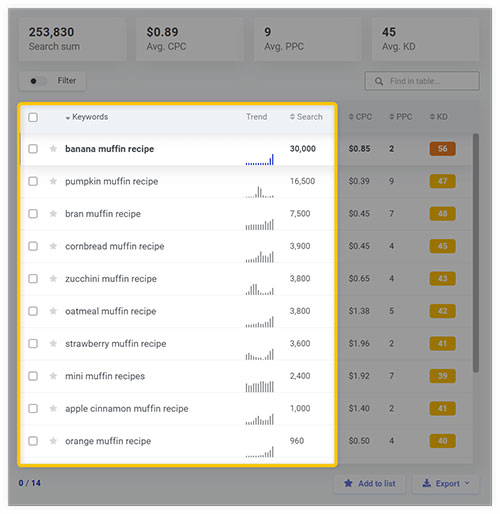Open the cornbread muffin recipe keyword
Viewport: 500px width, 514px height.
pos(115,246)
